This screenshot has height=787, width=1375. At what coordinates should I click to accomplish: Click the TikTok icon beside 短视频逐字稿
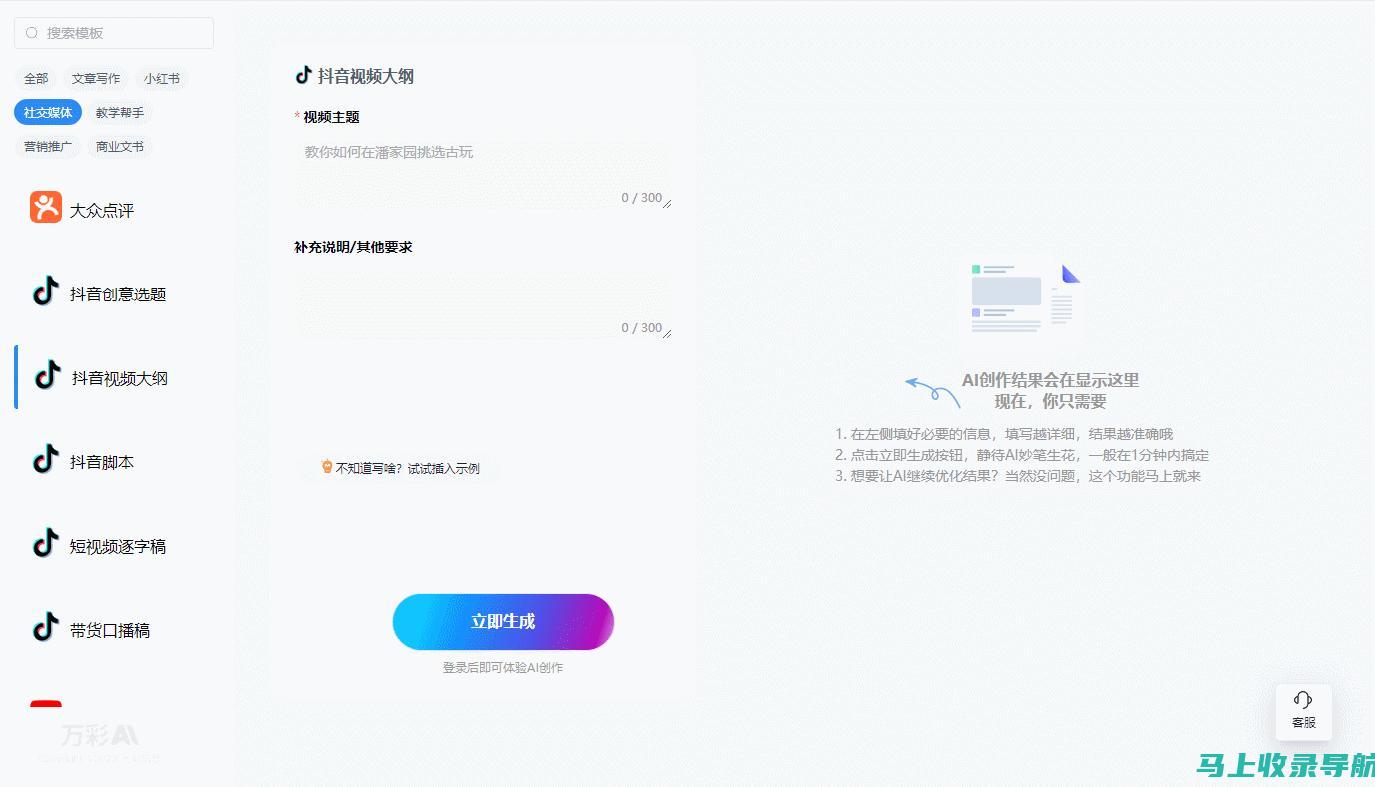[x=46, y=543]
